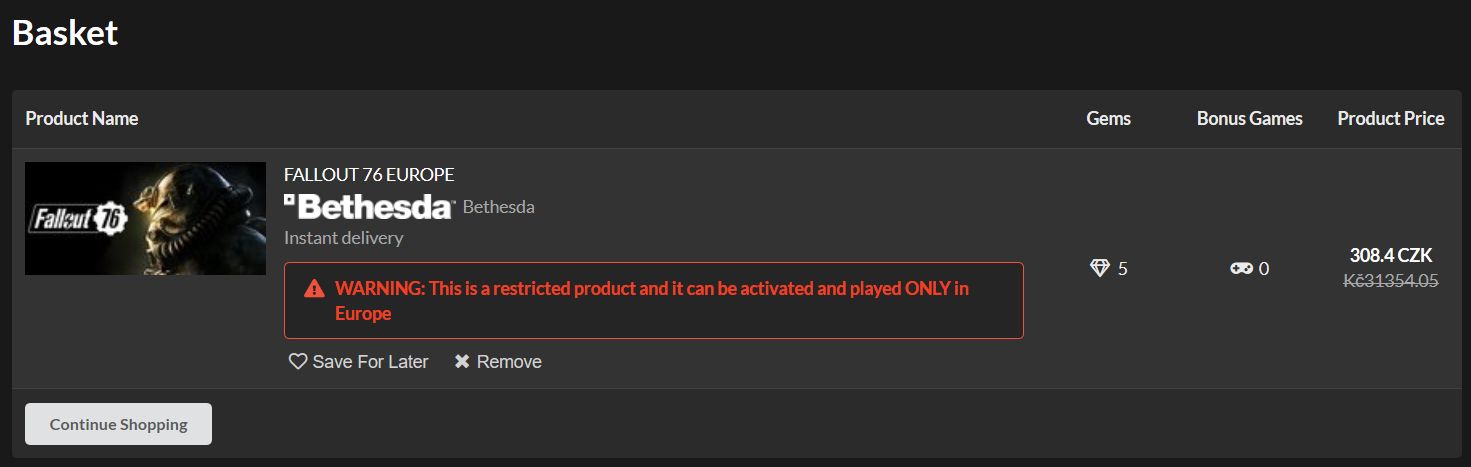Click the Bethesda publisher logo

click(x=369, y=207)
